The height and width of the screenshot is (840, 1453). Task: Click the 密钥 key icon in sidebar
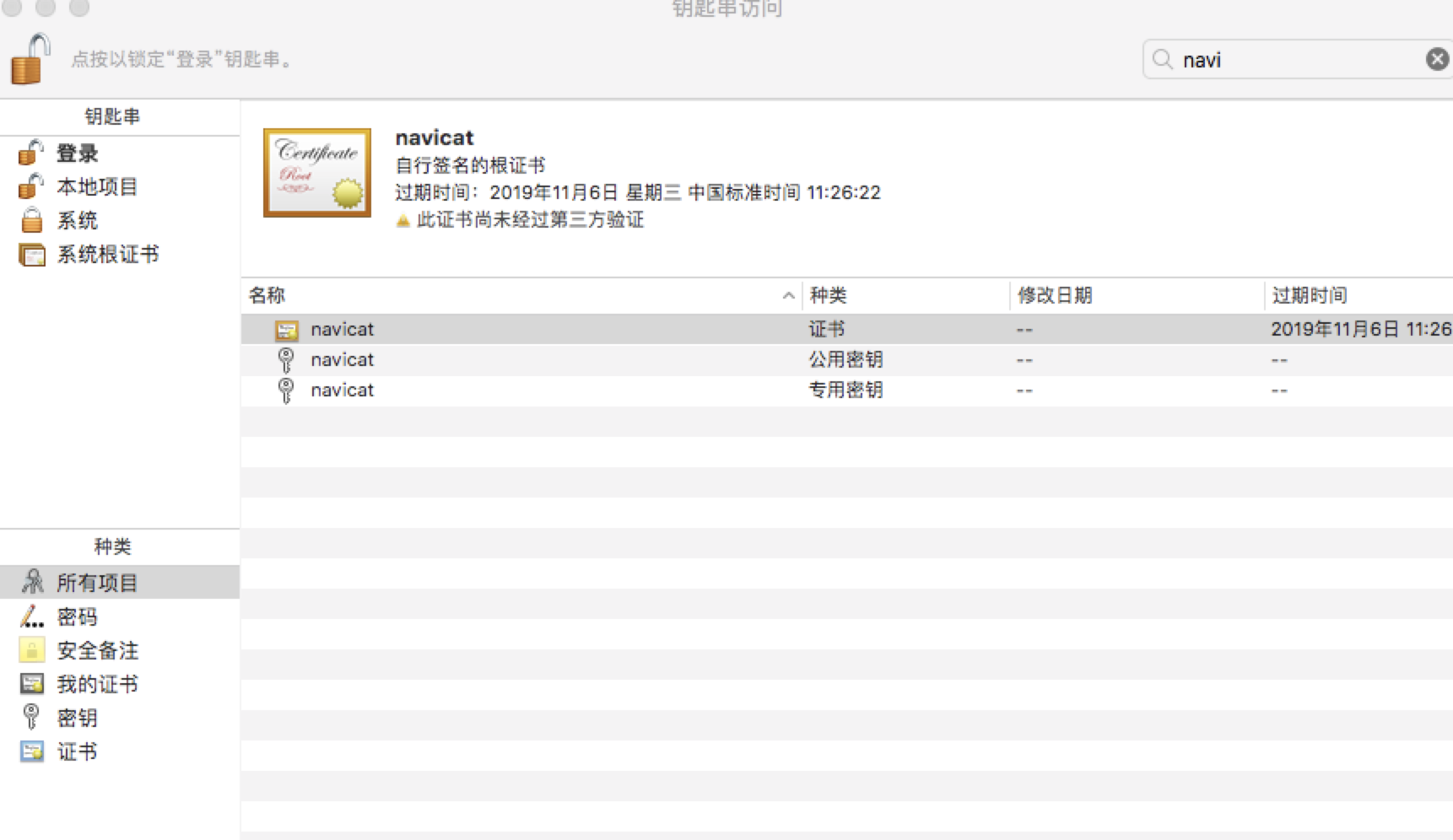click(31, 717)
